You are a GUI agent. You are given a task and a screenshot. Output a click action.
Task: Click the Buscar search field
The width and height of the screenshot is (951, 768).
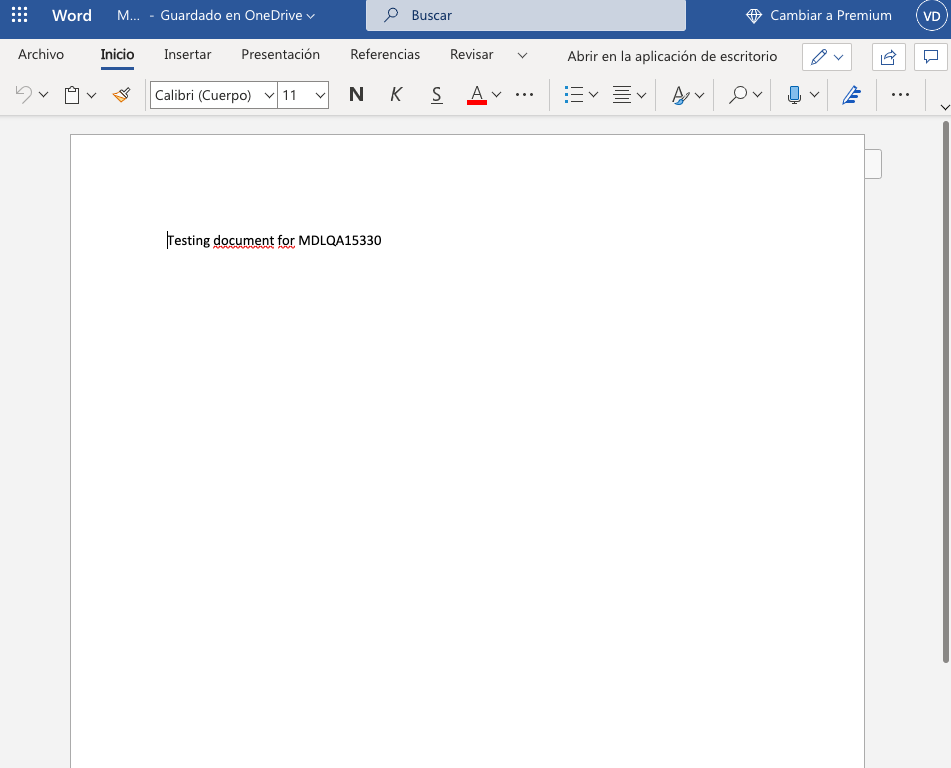tap(526, 15)
